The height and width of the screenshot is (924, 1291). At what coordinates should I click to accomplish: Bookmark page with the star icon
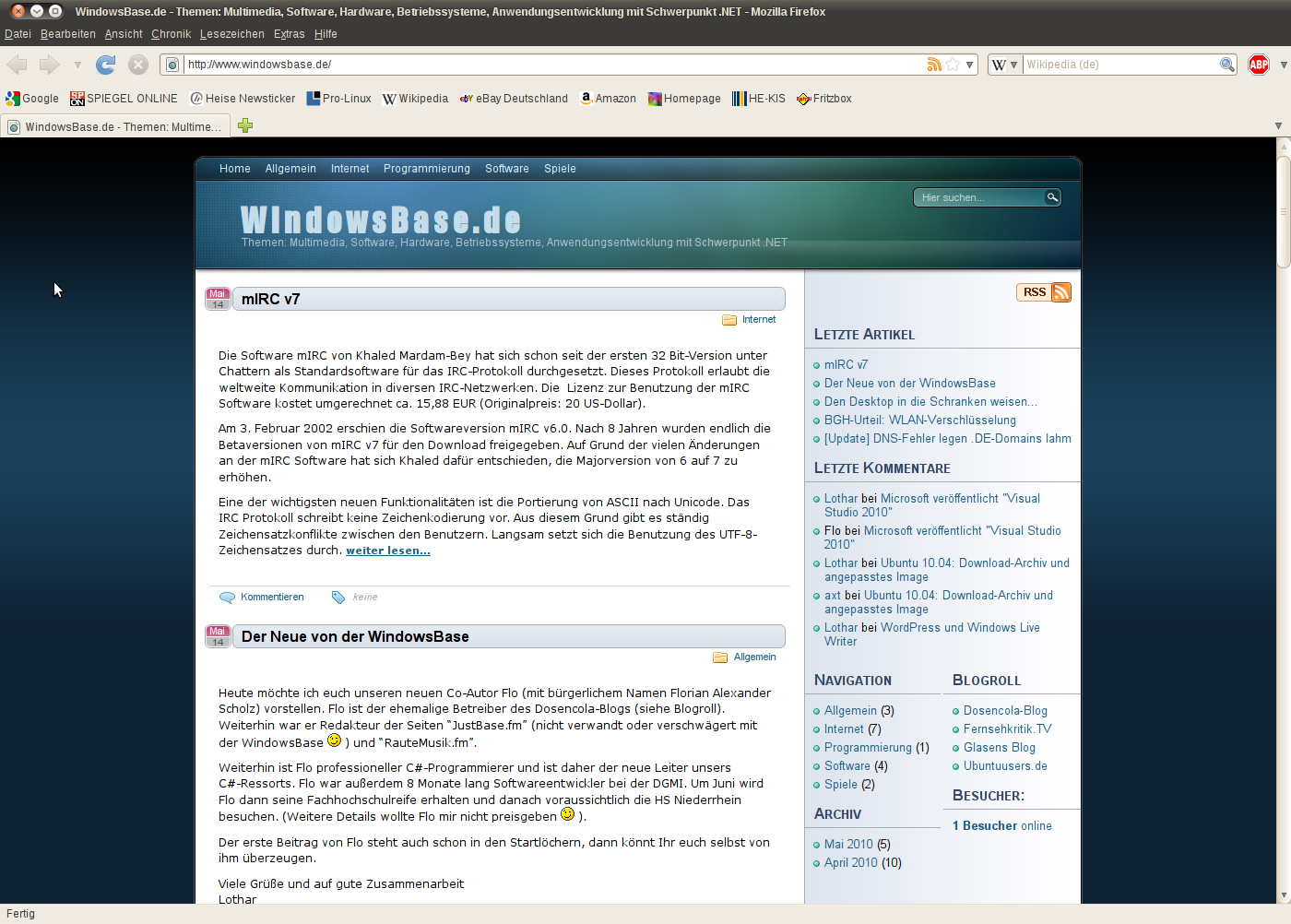953,65
